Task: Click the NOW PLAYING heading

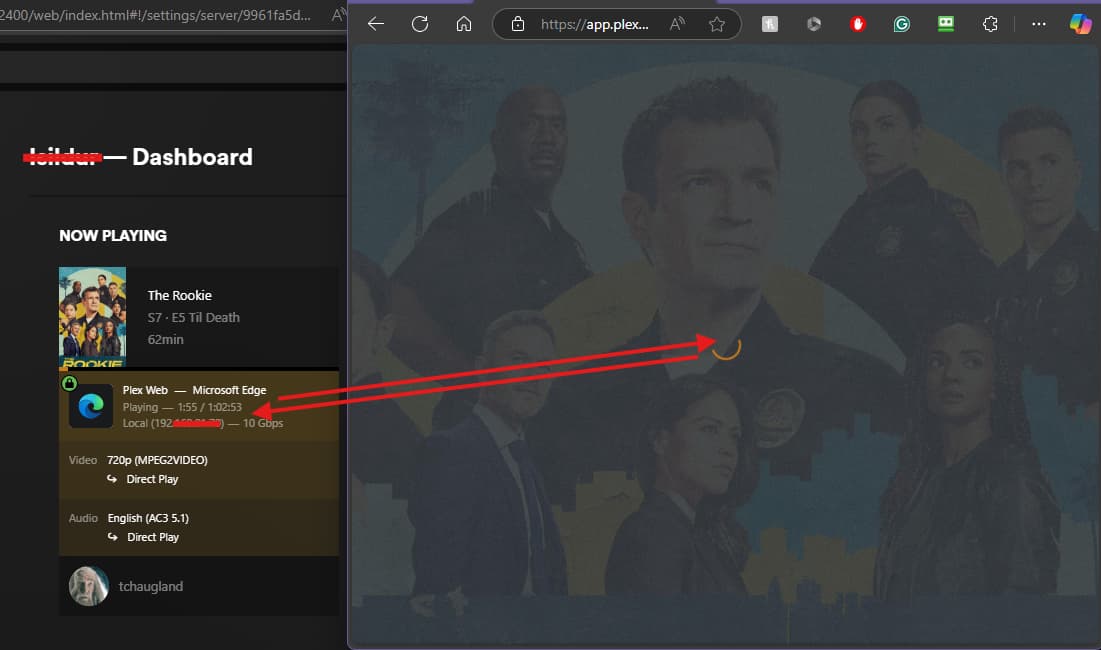Action: click(113, 236)
